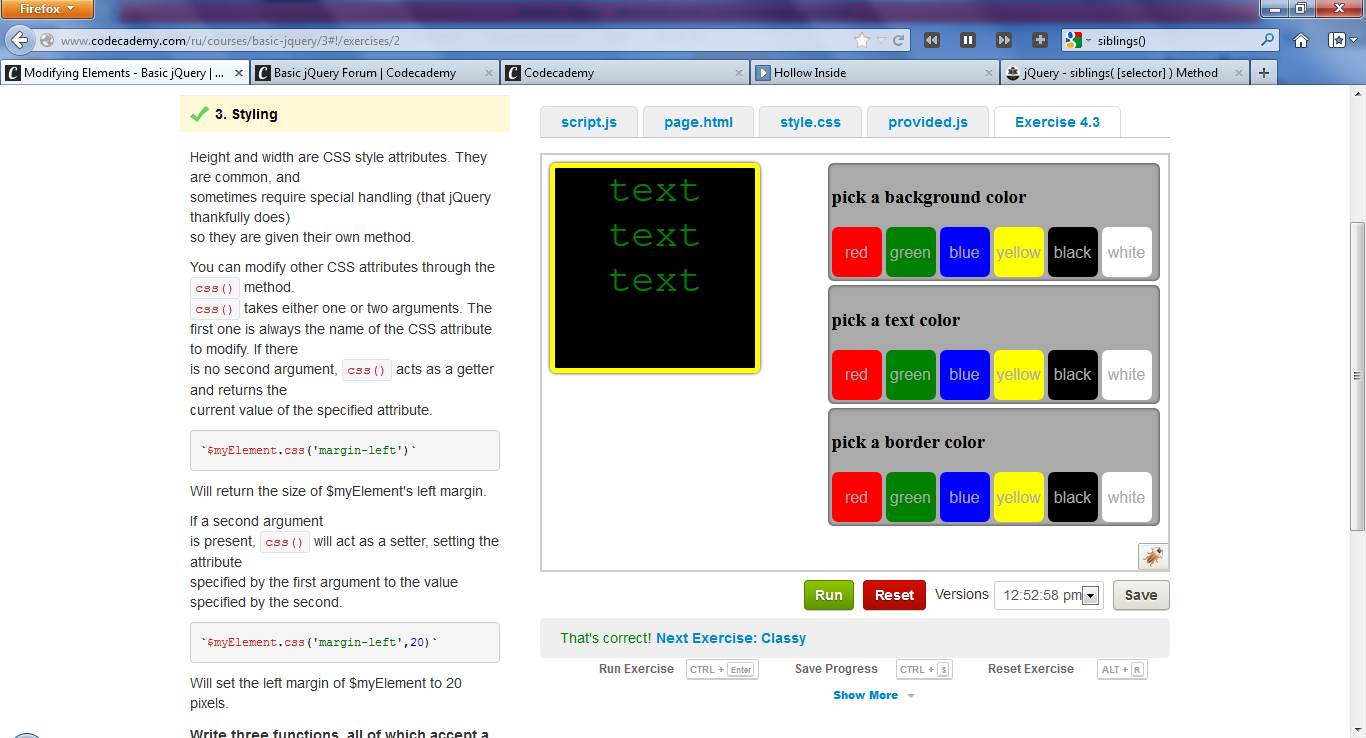Click the 'pick a border color' heading
This screenshot has width=1366, height=738.
pyautogui.click(x=908, y=442)
